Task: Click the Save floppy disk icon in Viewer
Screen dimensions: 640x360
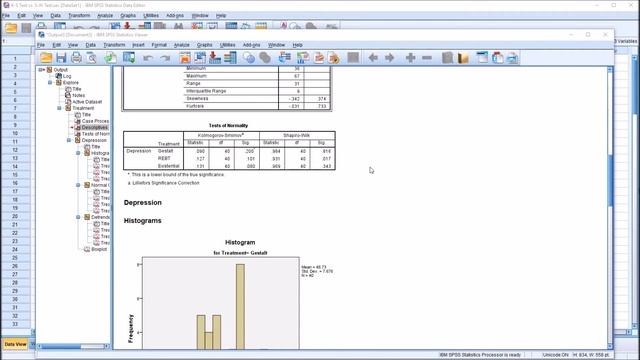Action: (61, 58)
